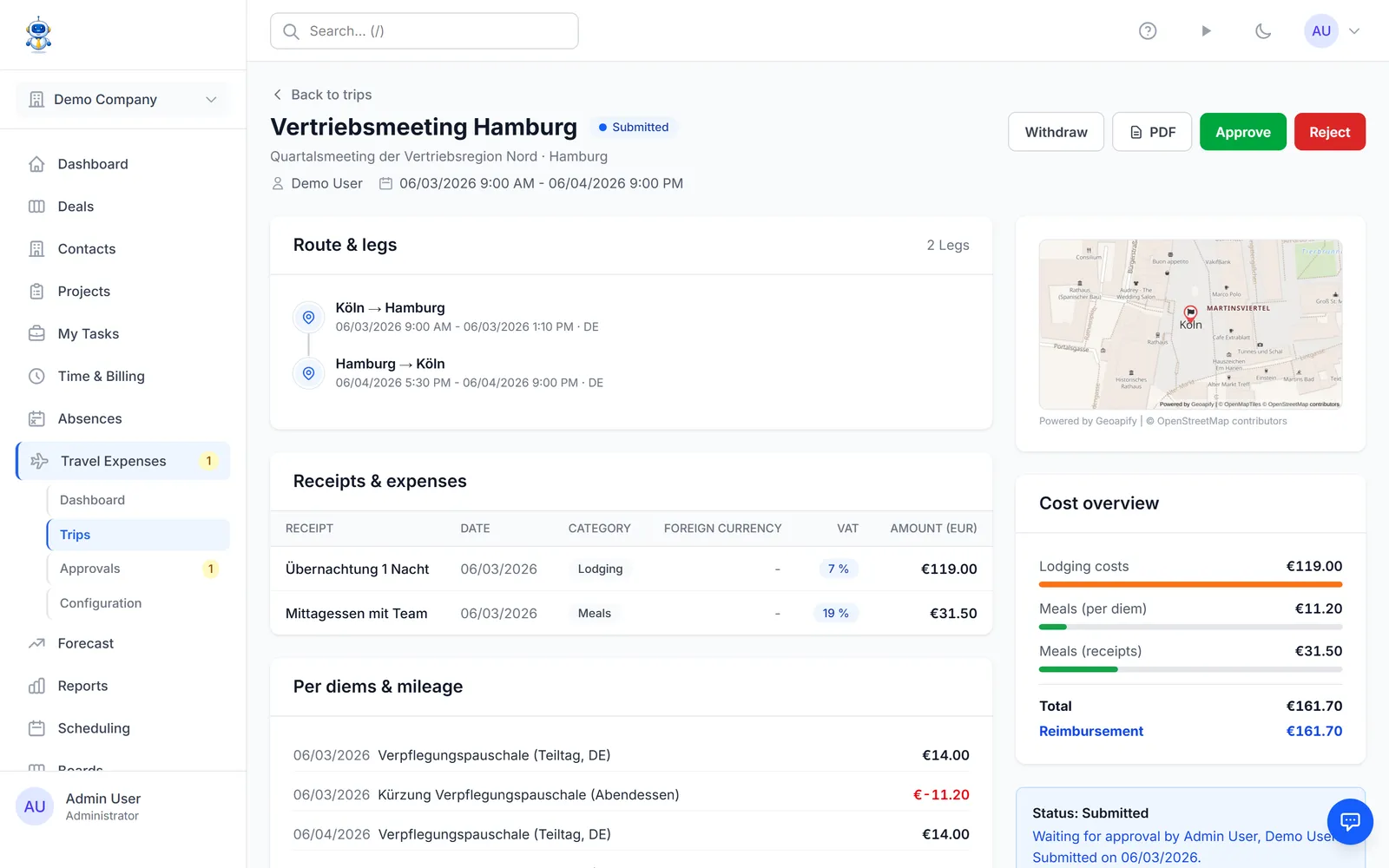Toggle dark mode moon icon
The height and width of the screenshot is (868, 1389).
pyautogui.click(x=1263, y=31)
